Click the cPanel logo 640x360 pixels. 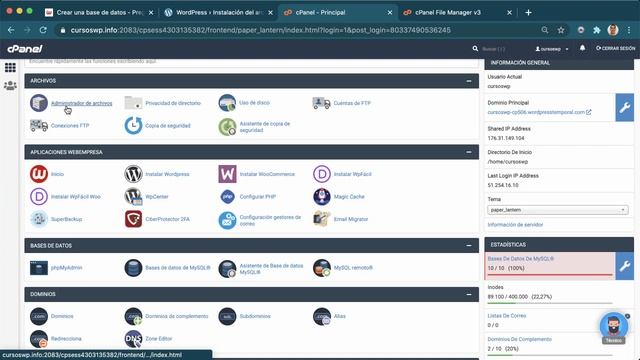(x=25, y=49)
